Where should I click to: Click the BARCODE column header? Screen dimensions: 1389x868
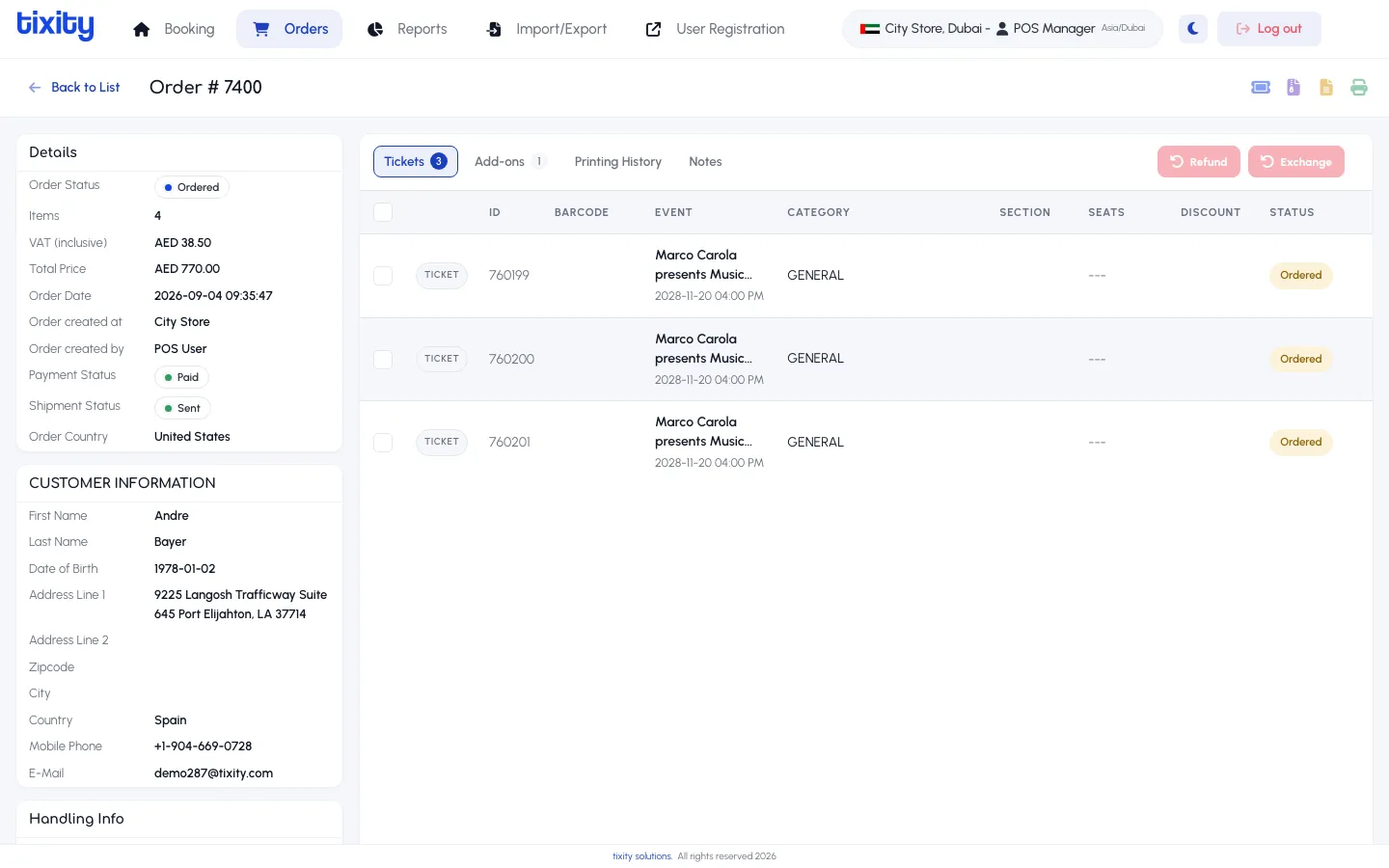click(x=582, y=212)
